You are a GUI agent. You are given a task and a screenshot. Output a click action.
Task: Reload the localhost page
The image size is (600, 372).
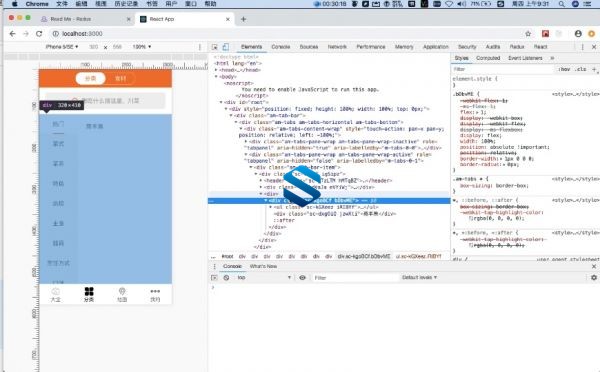(x=39, y=34)
